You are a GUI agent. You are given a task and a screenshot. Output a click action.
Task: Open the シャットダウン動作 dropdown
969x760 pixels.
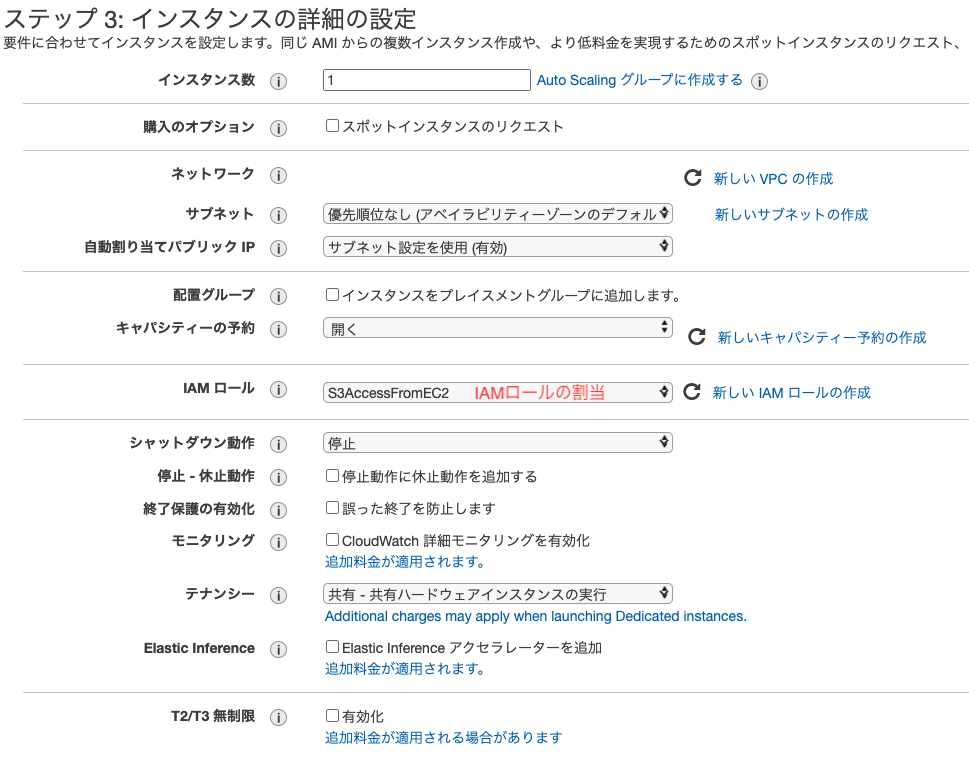(x=497, y=442)
